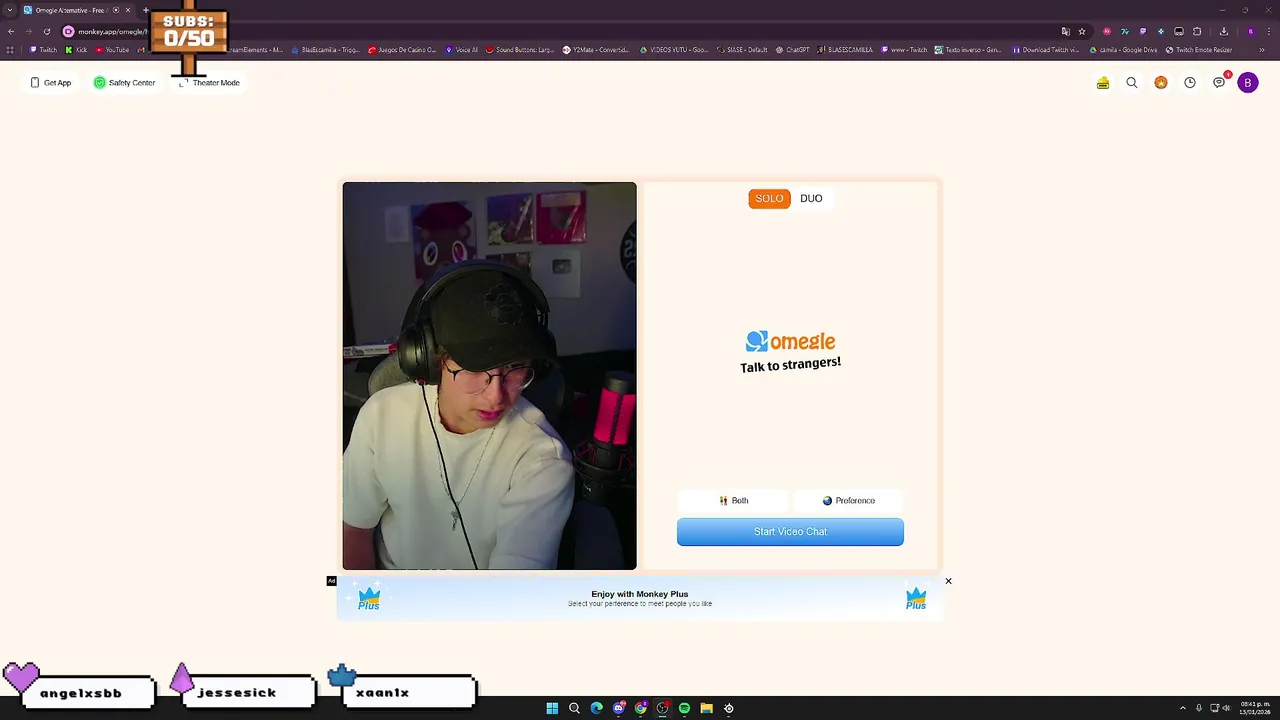Open the Windows Start menu
Image resolution: width=1280 pixels, height=720 pixels.
(x=552, y=708)
